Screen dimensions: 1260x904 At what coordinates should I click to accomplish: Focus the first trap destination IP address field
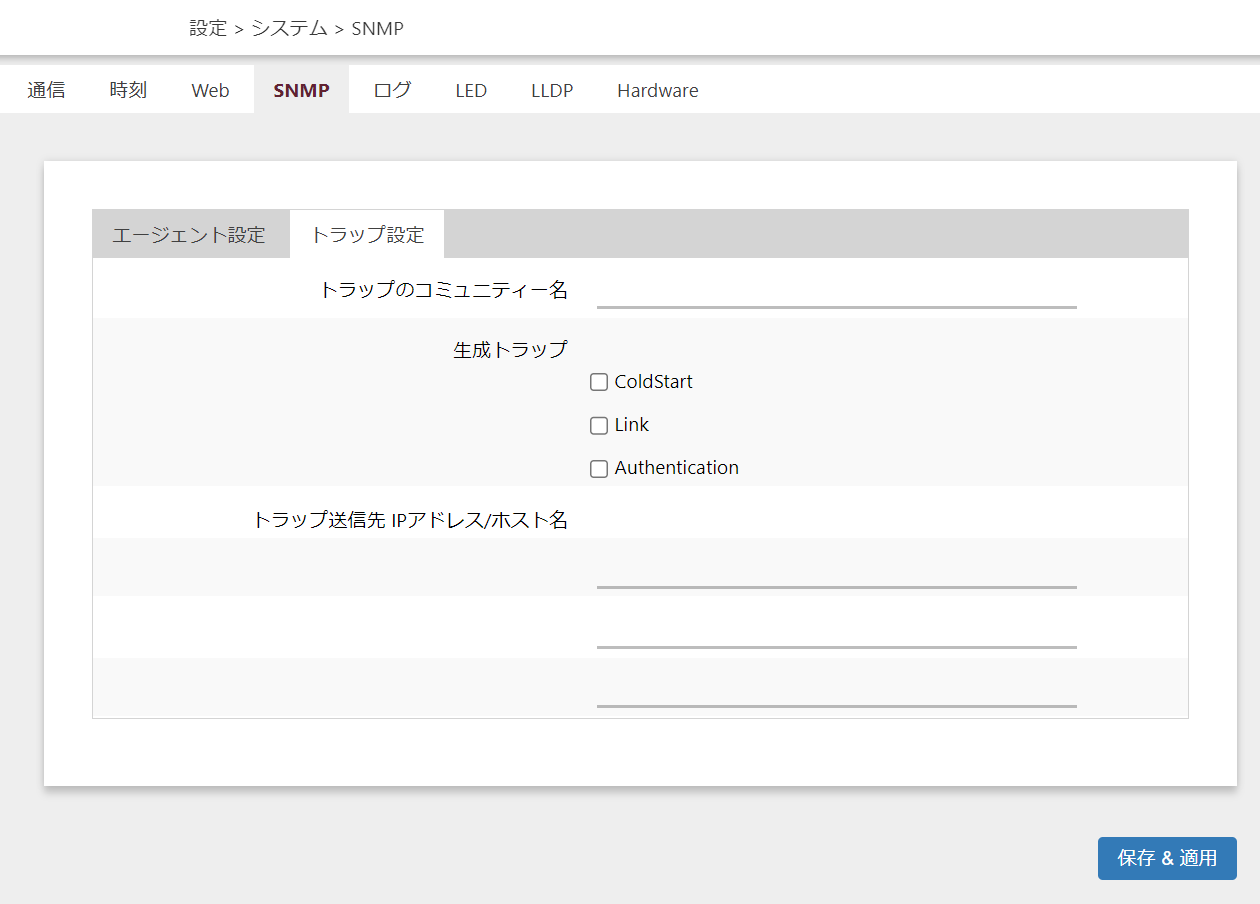[836, 571]
